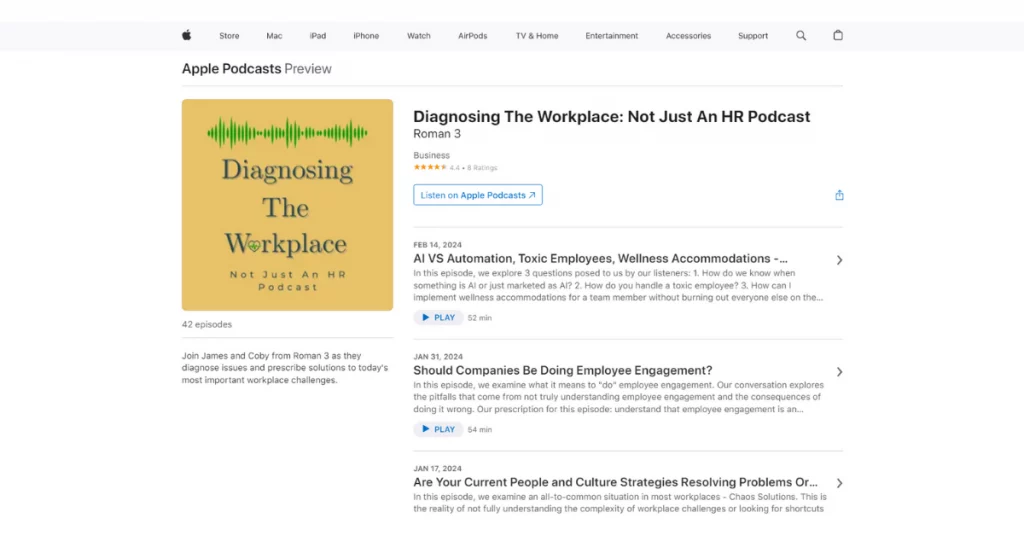Click the Business category label

432,155
